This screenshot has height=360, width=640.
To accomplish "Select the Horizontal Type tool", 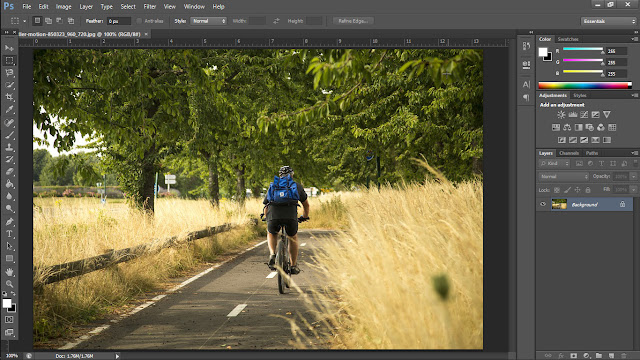I will (9, 234).
